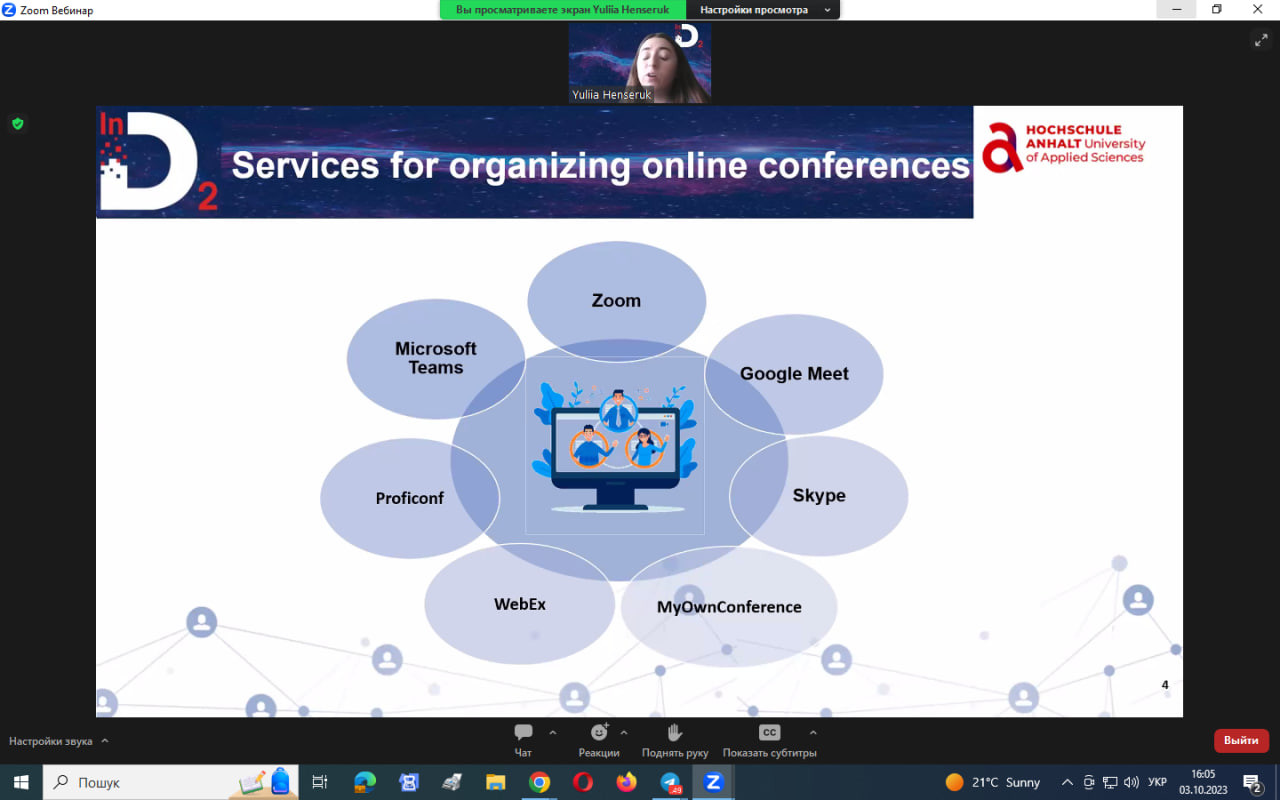Show subtitles with the CC button
The image size is (1280, 800).
(x=769, y=740)
